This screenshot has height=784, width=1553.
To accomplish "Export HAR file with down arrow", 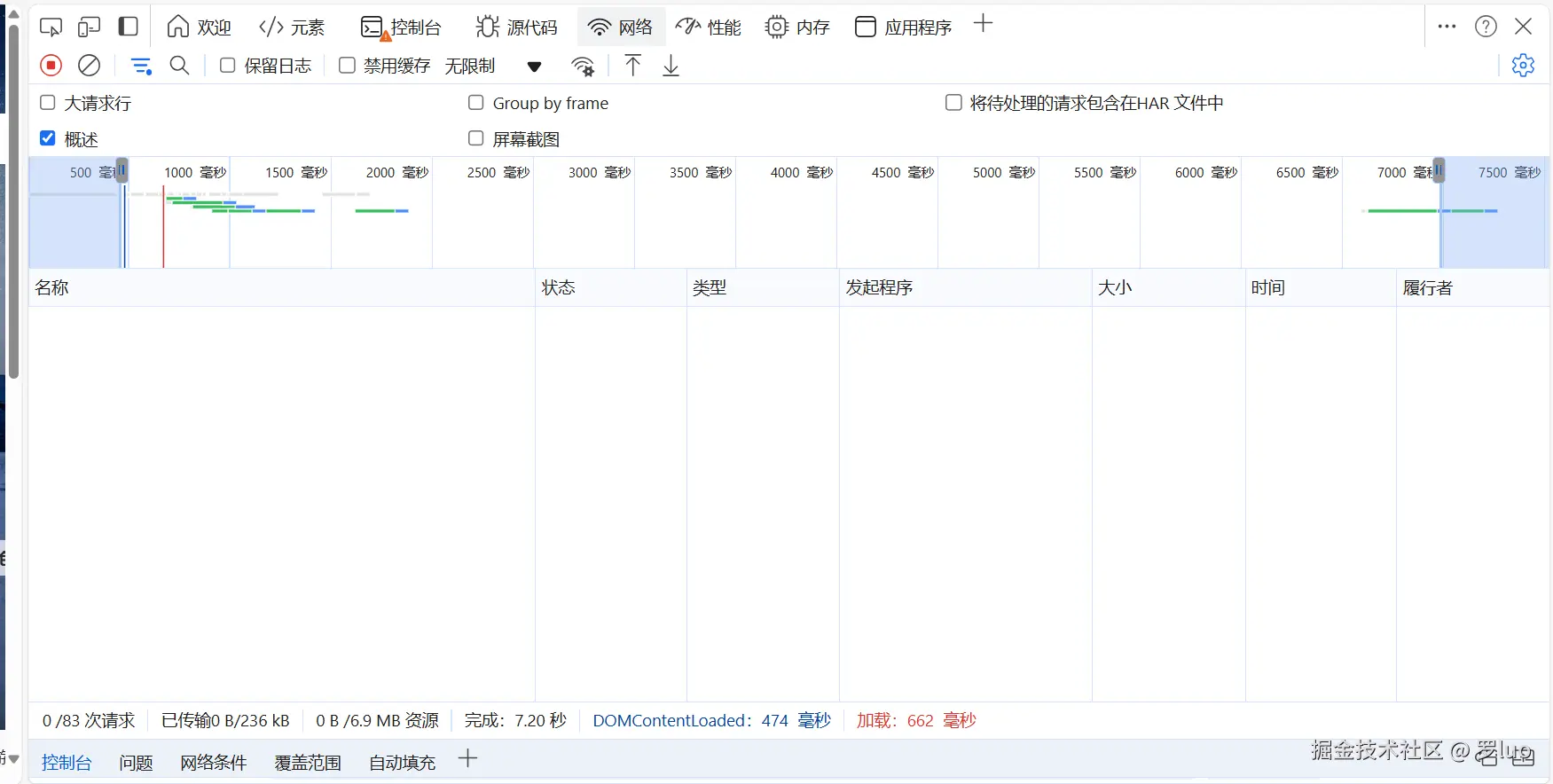I will (x=671, y=65).
